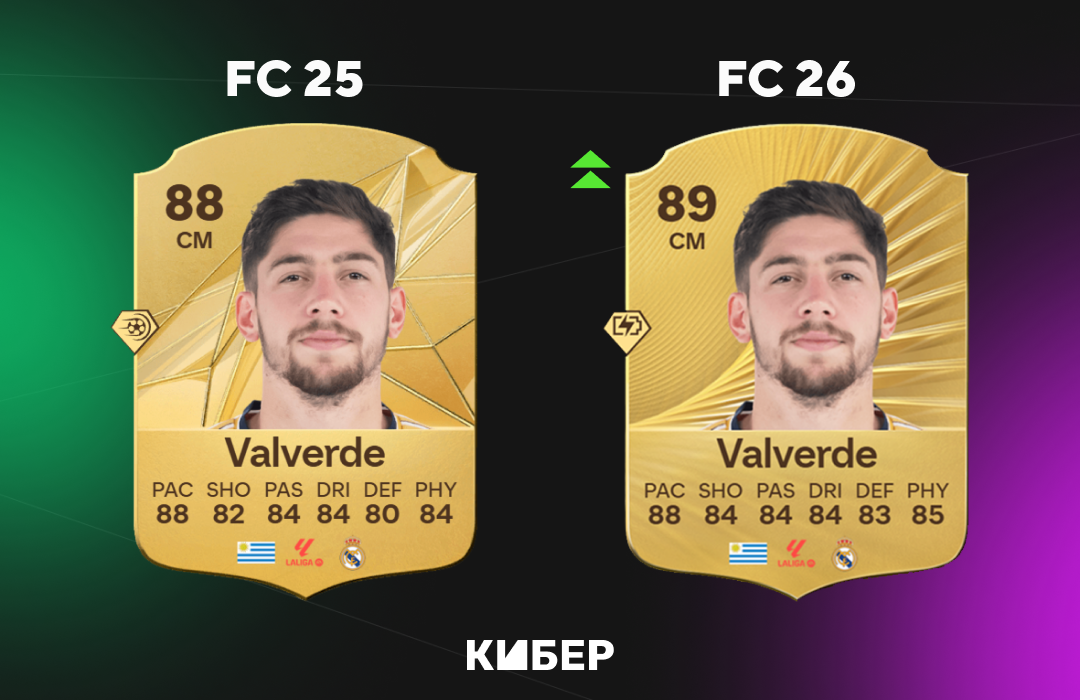This screenshot has width=1080, height=700.
Task: Click the 89 overall rating on FC 26 card
Action: (x=687, y=204)
